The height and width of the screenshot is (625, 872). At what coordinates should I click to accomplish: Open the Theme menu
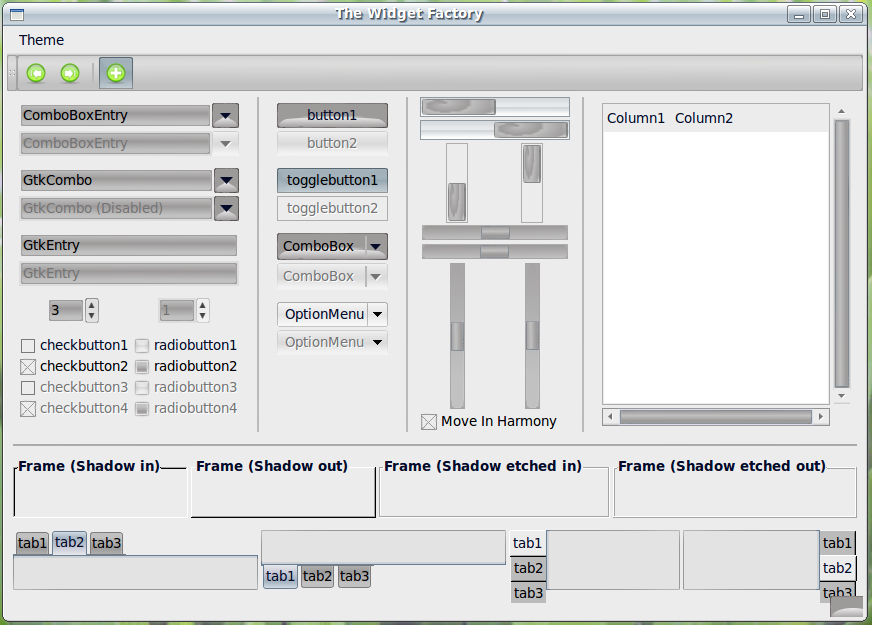[x=41, y=40]
